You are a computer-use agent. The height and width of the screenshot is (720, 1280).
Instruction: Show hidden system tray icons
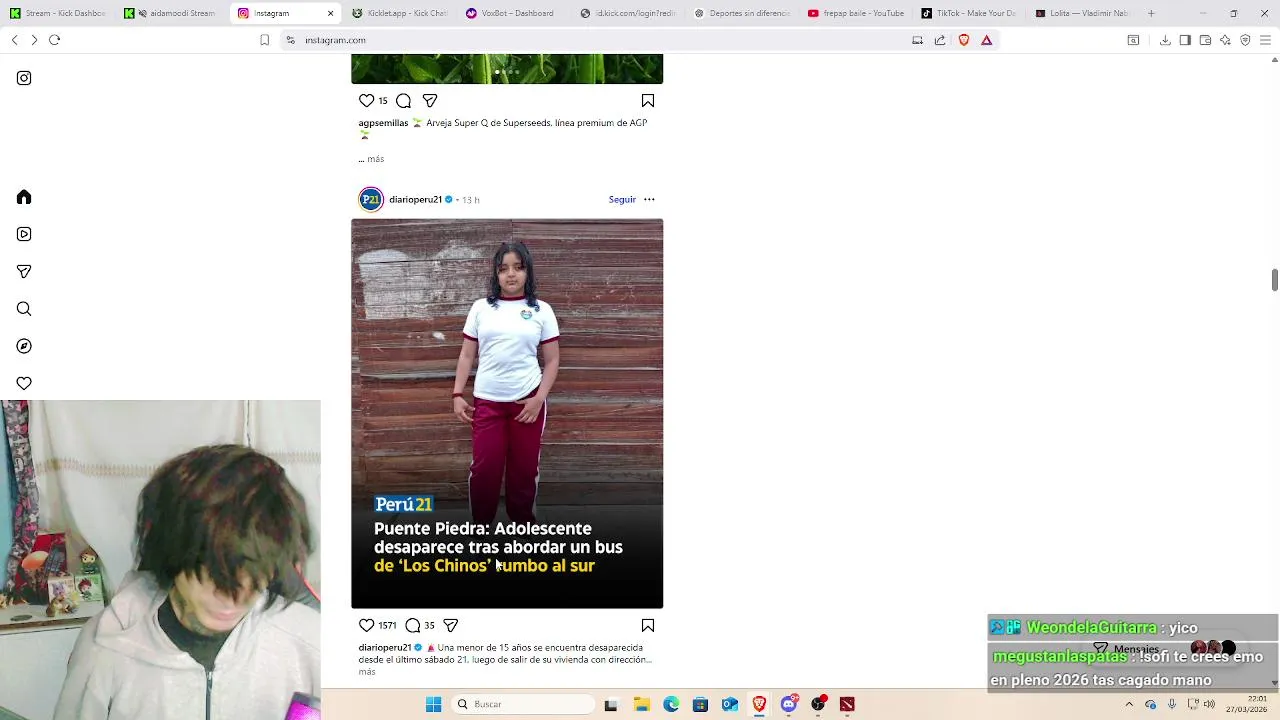(x=1130, y=704)
